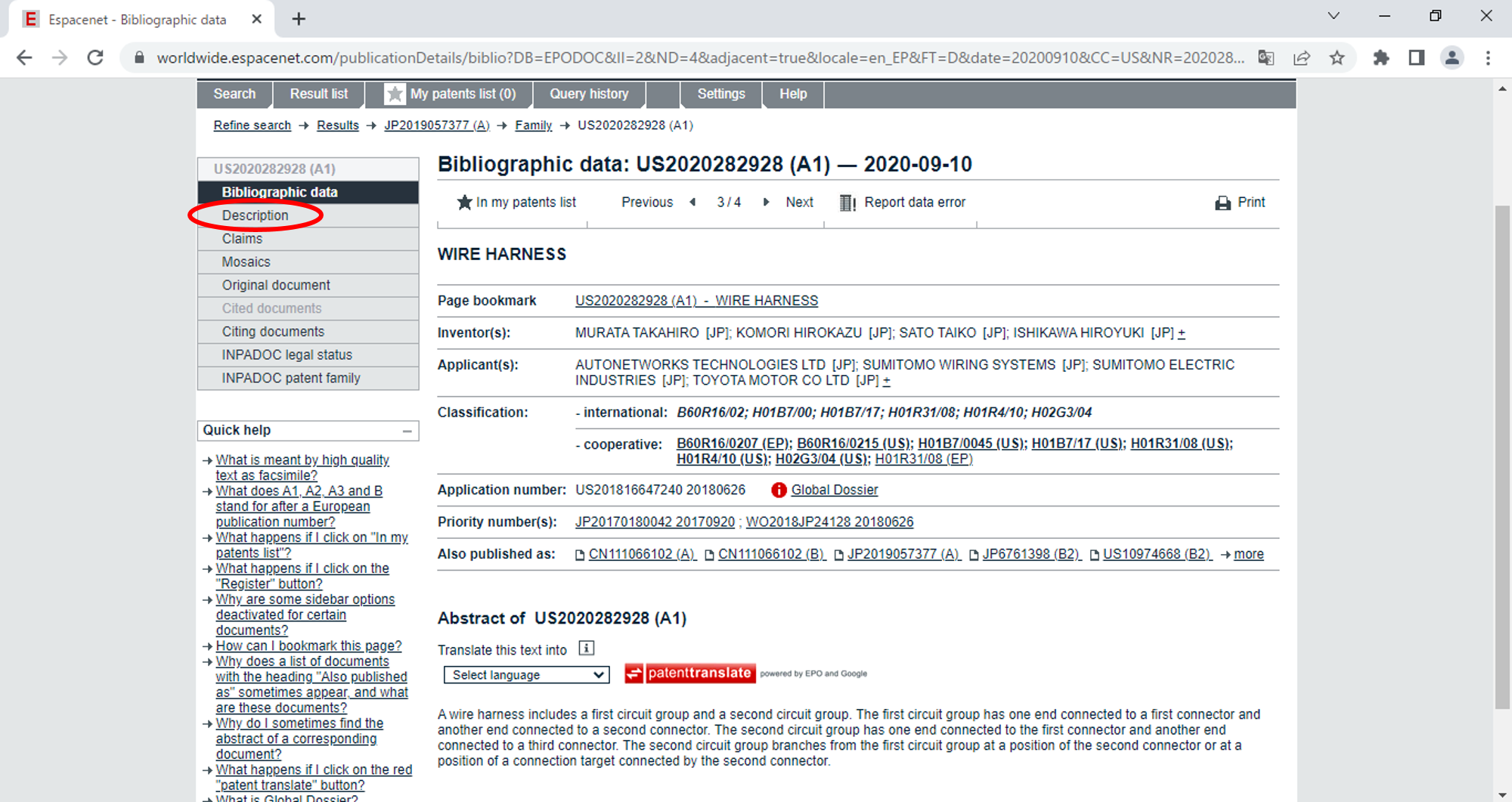
Task: Click the left arrow next to Previous
Action: point(692,202)
